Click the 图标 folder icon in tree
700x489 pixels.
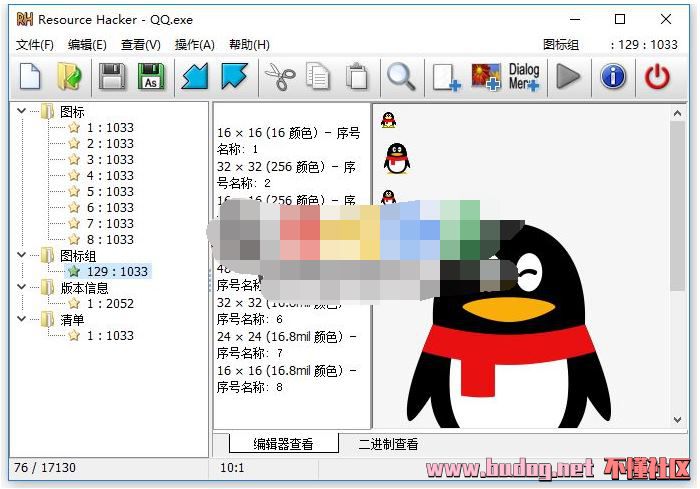47,112
